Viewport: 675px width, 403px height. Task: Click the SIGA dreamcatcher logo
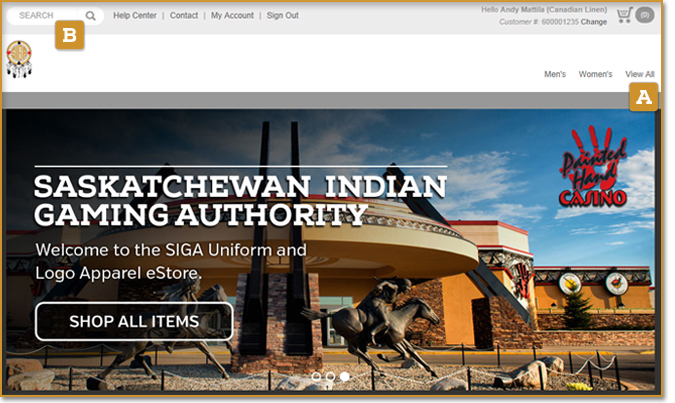19,60
